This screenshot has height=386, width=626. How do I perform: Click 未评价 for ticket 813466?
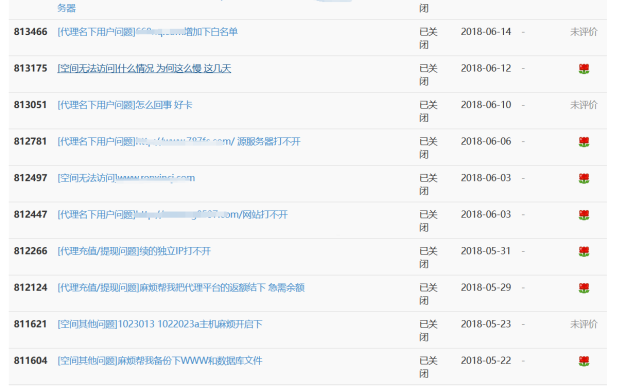pyautogui.click(x=584, y=32)
